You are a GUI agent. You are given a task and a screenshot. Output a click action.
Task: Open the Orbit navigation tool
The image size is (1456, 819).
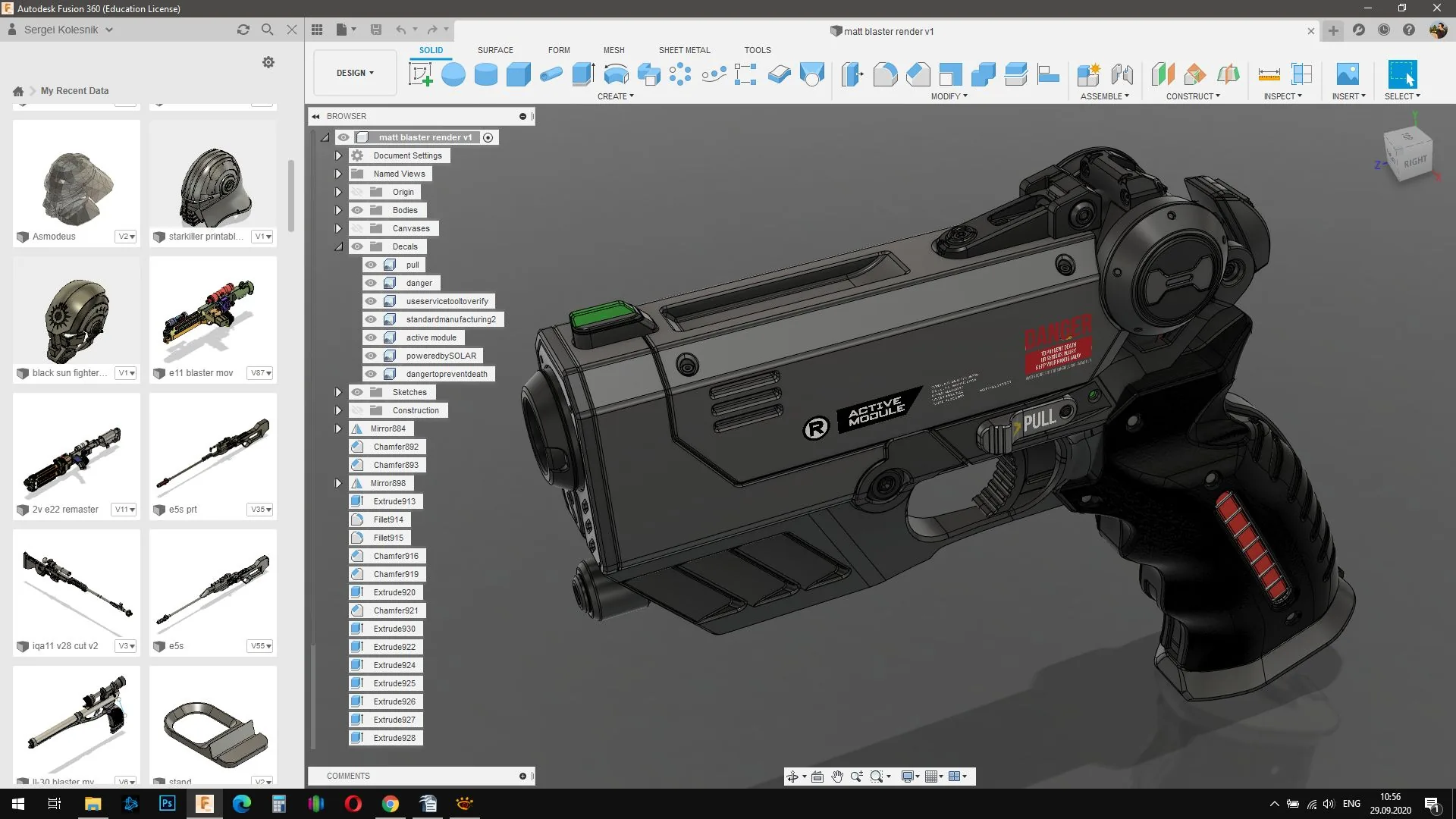[x=792, y=777]
